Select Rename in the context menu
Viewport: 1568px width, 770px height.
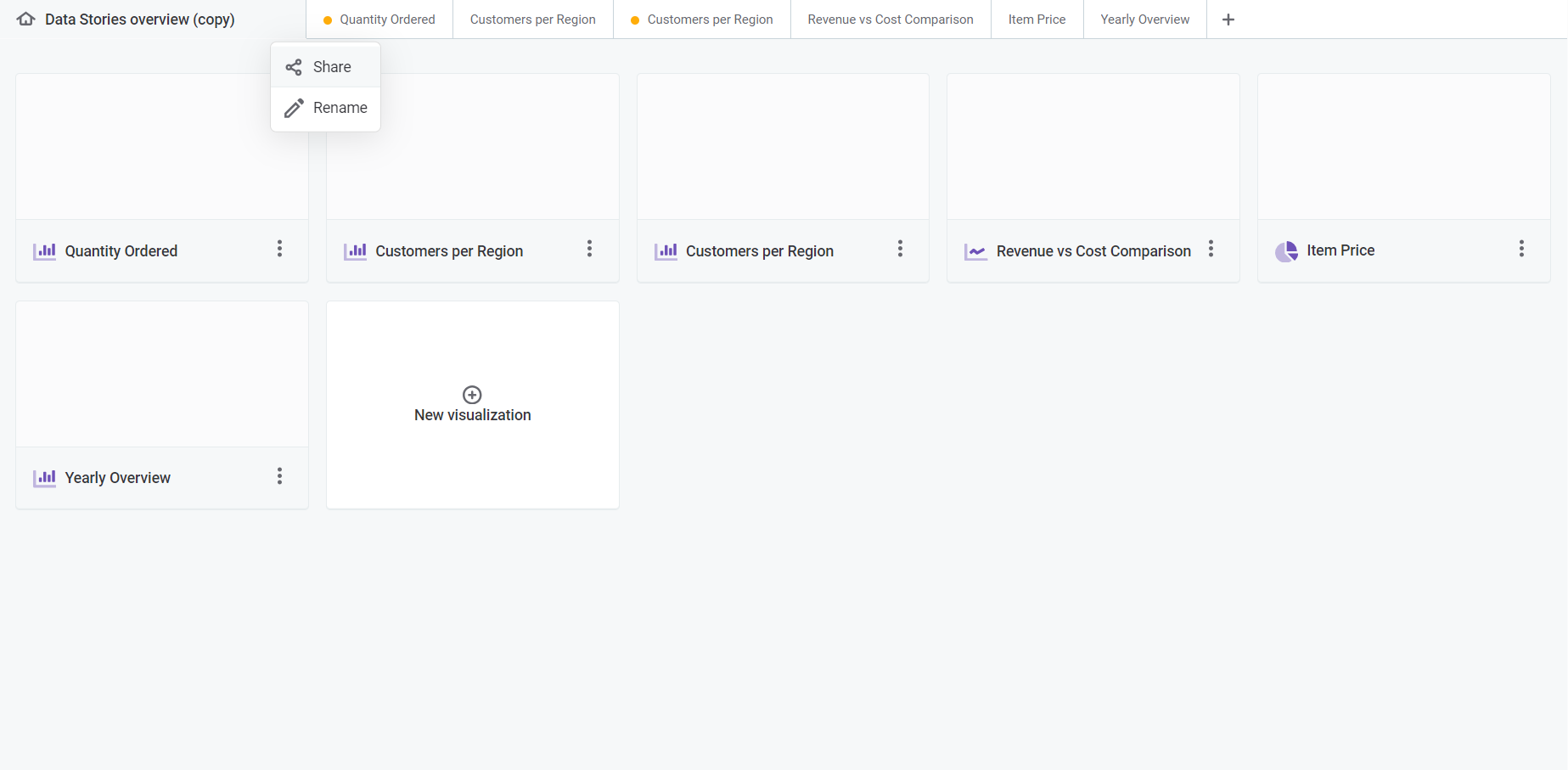pyautogui.click(x=340, y=108)
